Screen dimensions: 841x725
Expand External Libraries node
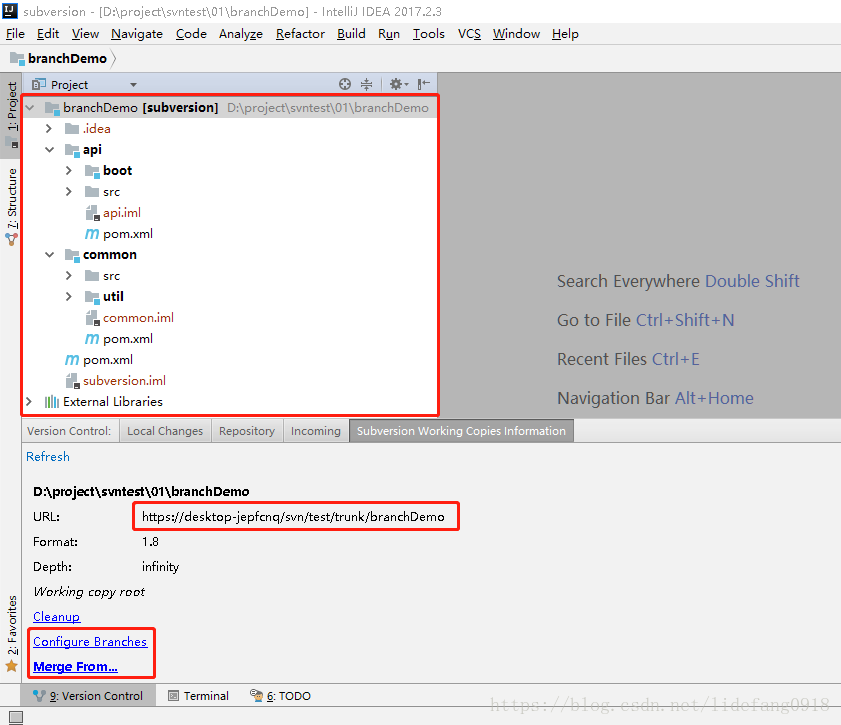[x=29, y=402]
